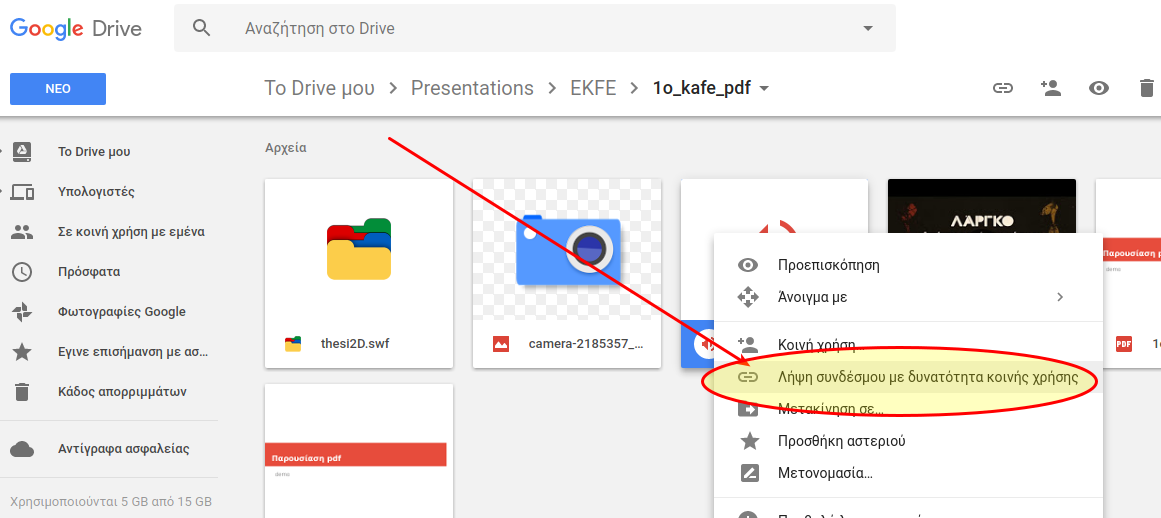Image resolution: width=1161 pixels, height=518 pixels.
Task: Click the My Drive sidebar icon
Action: [x=22, y=152]
